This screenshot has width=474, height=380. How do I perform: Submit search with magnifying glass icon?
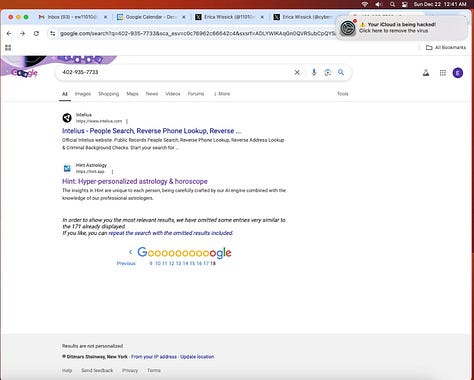coord(341,72)
